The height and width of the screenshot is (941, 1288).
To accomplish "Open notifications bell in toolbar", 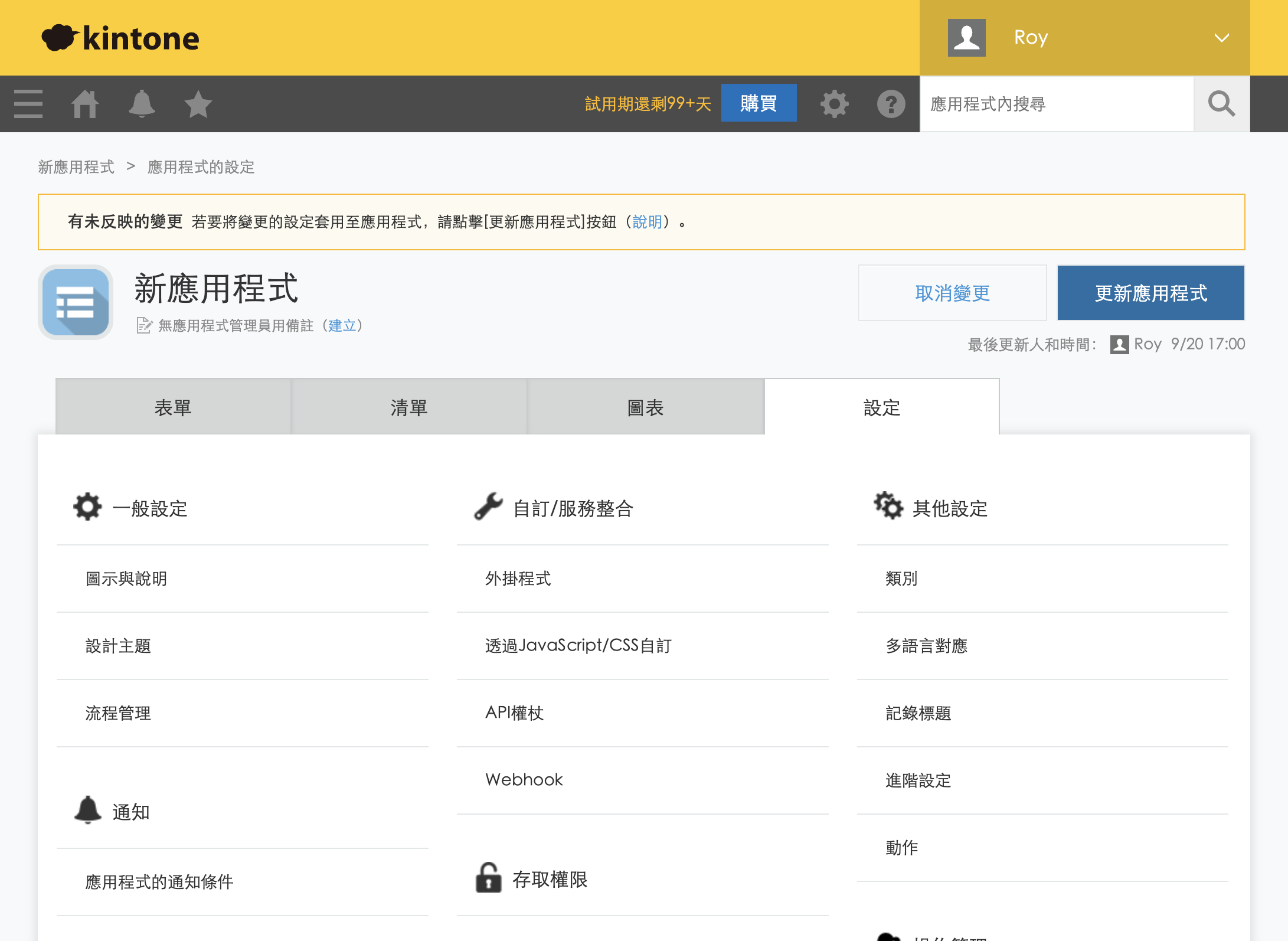I will (142, 104).
